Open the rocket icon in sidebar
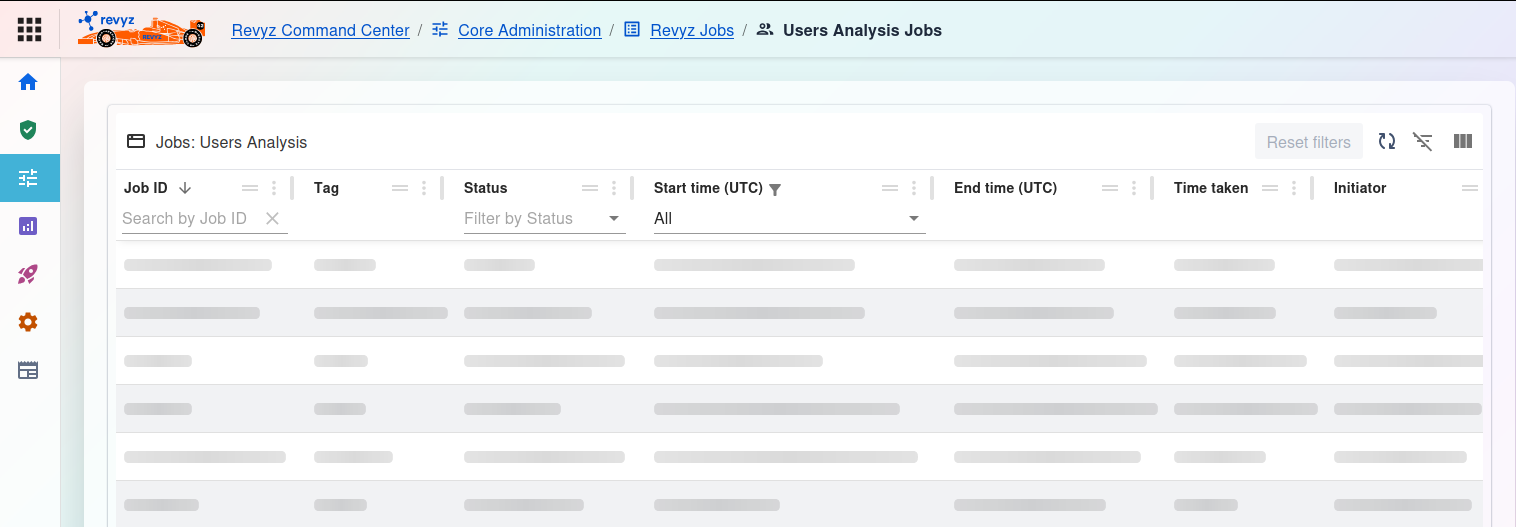Screen dimensions: 1516x527 point(28,274)
